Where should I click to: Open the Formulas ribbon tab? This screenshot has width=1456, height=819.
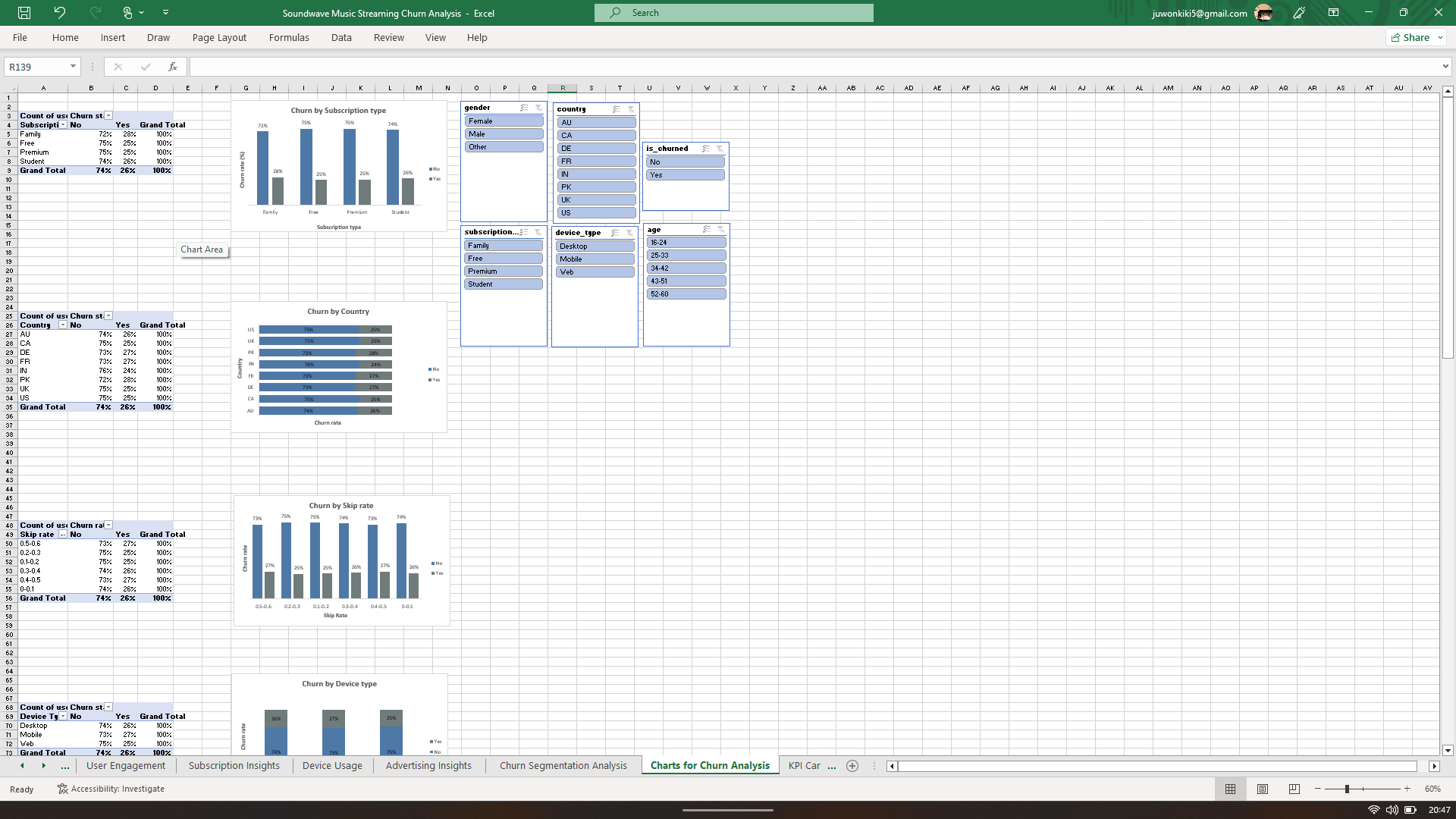(x=289, y=38)
